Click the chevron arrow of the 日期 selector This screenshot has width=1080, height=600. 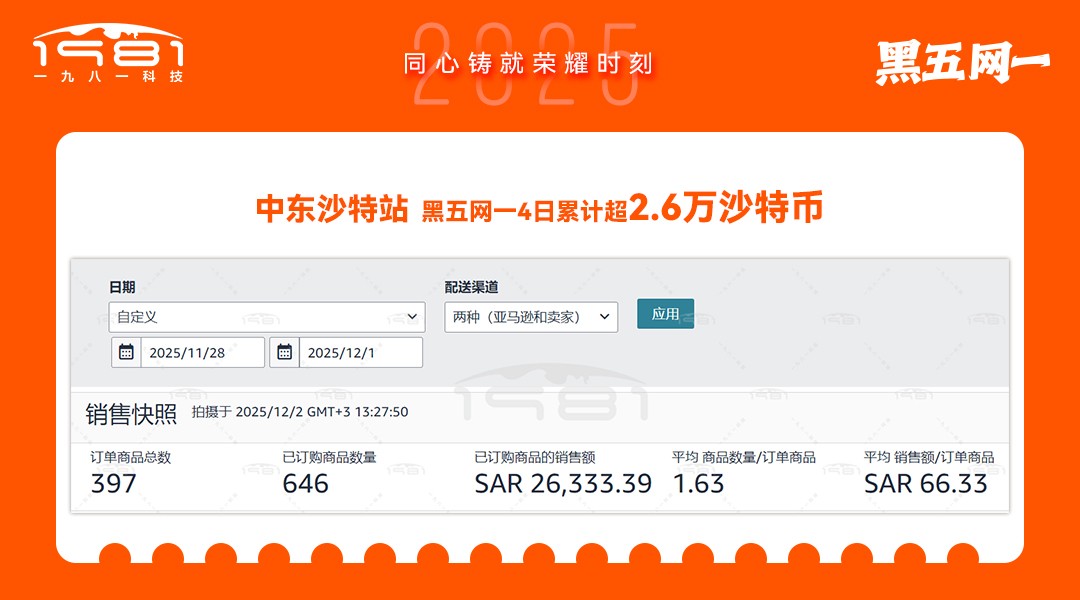click(x=412, y=317)
